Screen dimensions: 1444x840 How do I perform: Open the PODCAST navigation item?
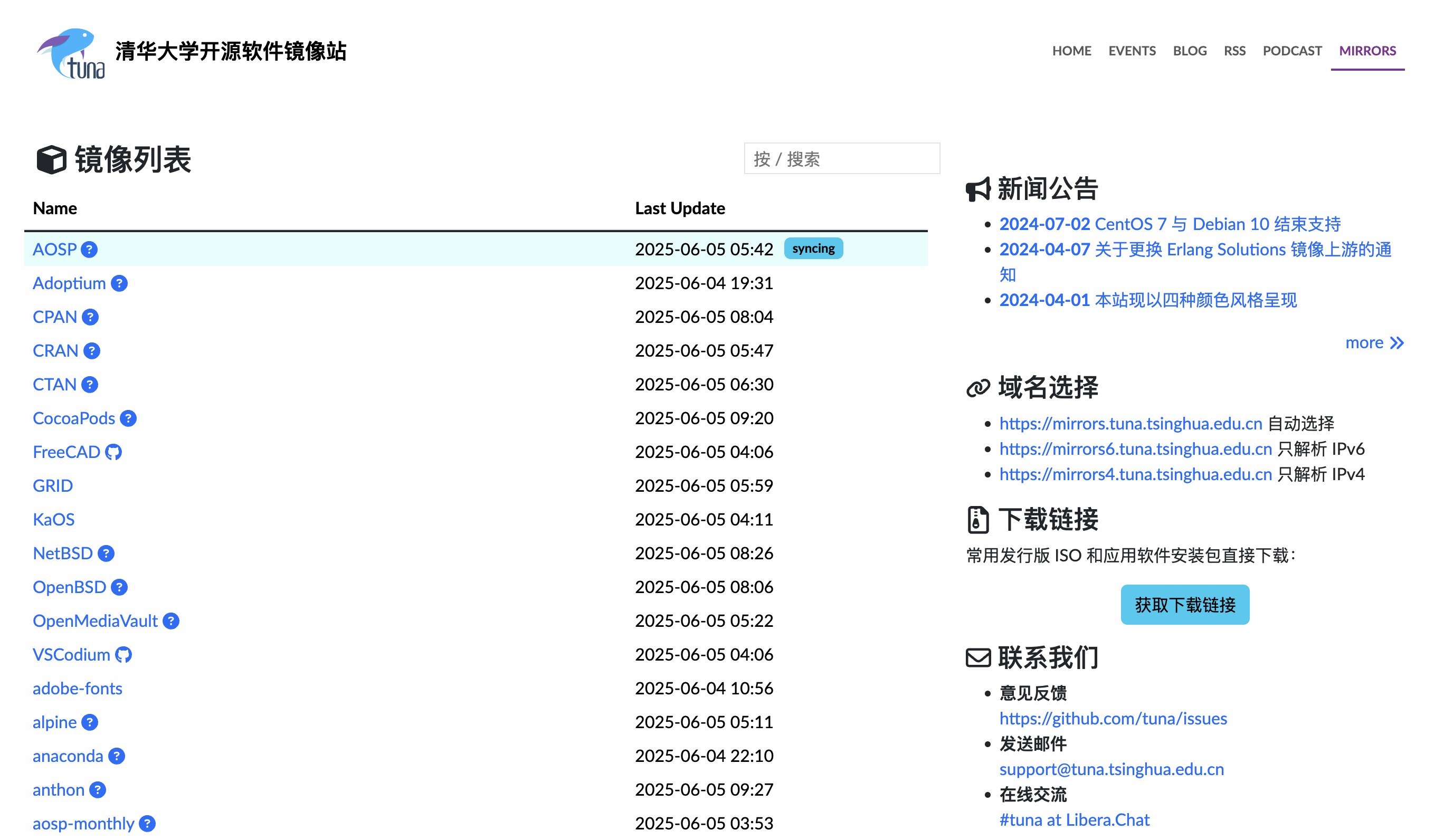1292,51
